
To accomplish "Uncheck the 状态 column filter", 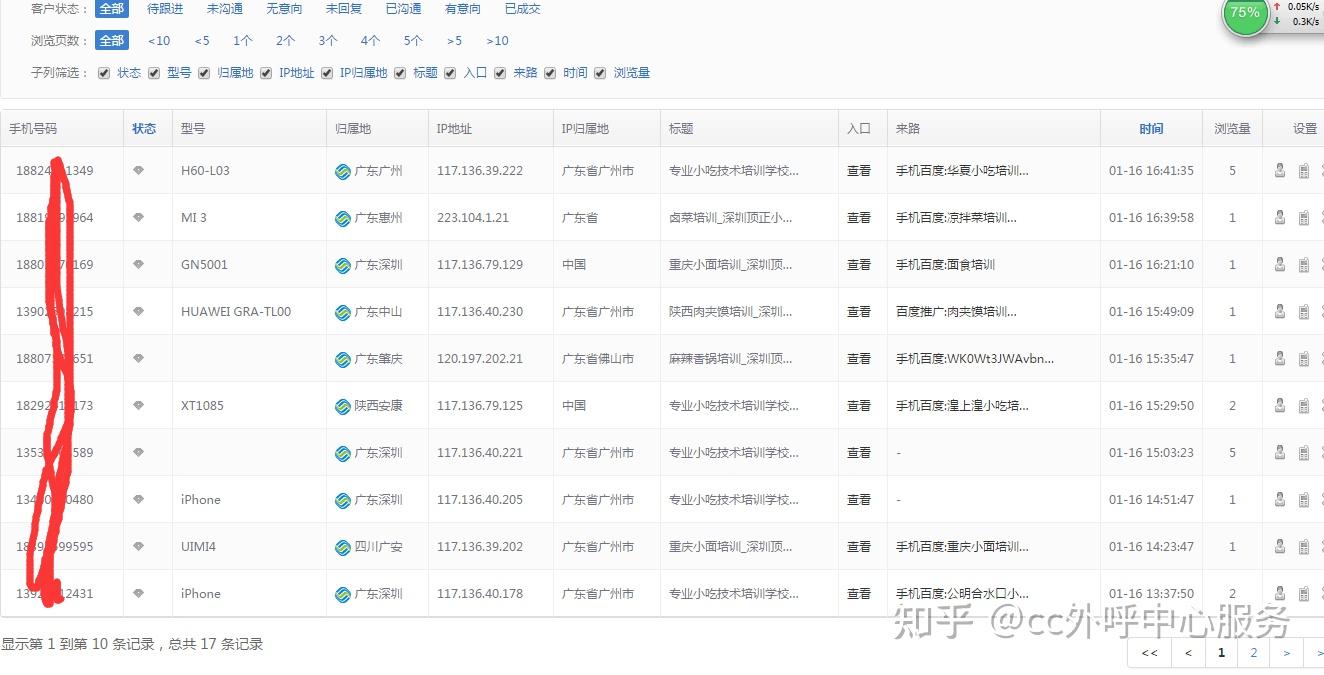I will (104, 72).
